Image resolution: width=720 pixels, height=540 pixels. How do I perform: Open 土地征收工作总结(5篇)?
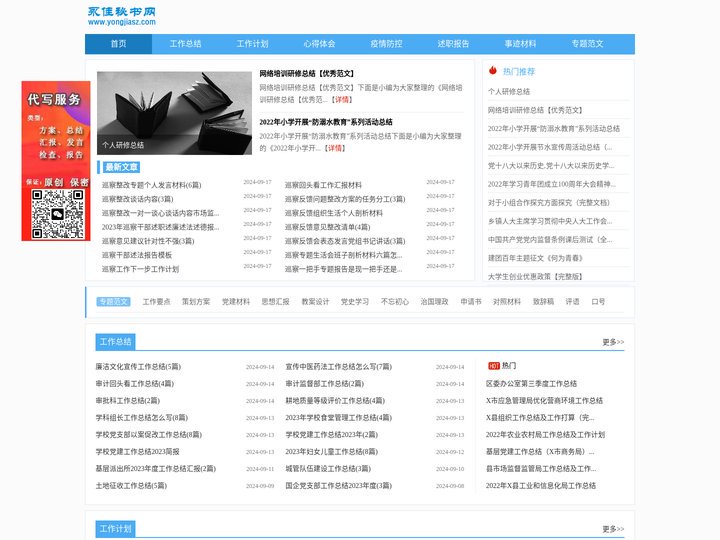tap(131, 485)
